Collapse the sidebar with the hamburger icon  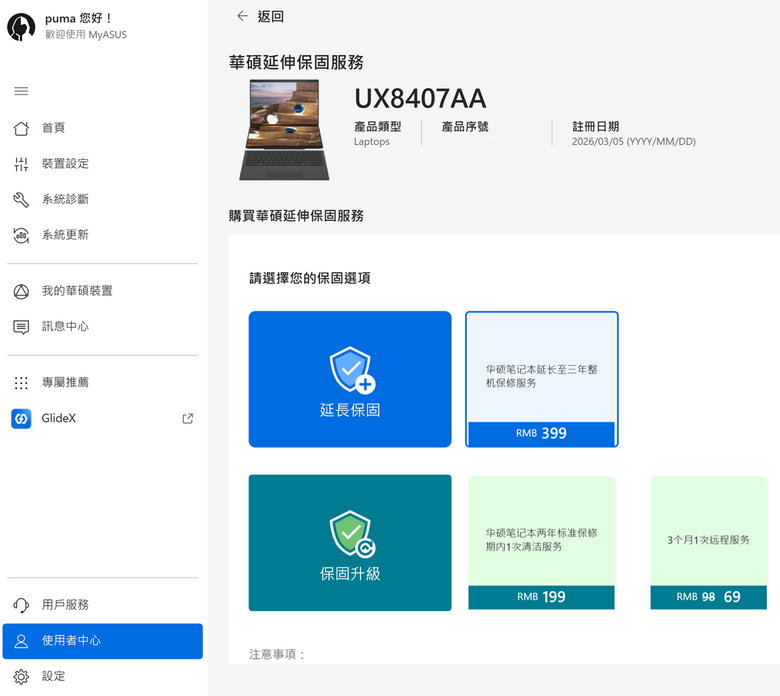point(21,91)
